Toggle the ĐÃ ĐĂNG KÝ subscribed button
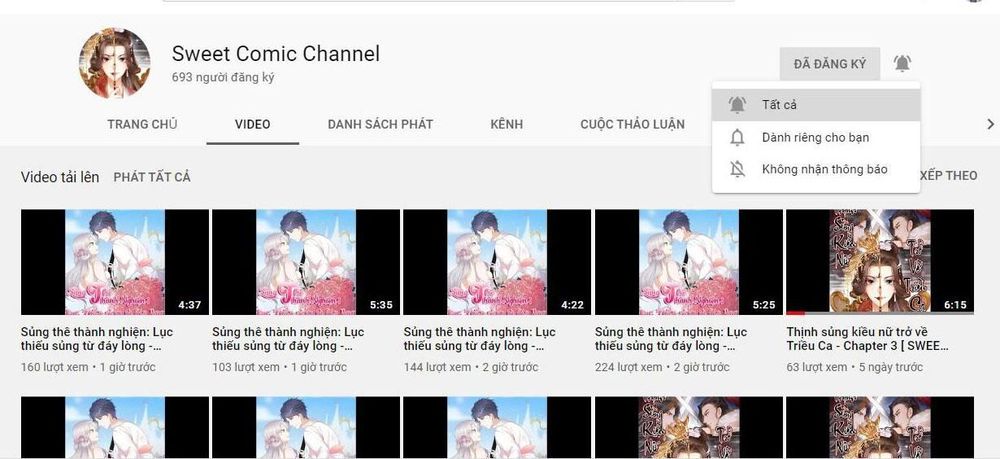The height and width of the screenshot is (459, 1000). (829, 64)
